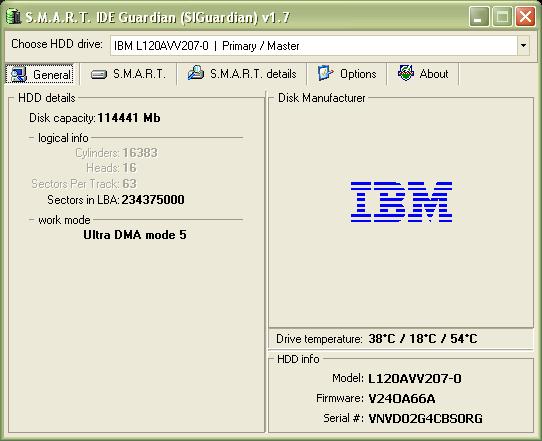The height and width of the screenshot is (441, 542).
Task: Minimize the SIGuardian window
Action: tap(479, 16)
